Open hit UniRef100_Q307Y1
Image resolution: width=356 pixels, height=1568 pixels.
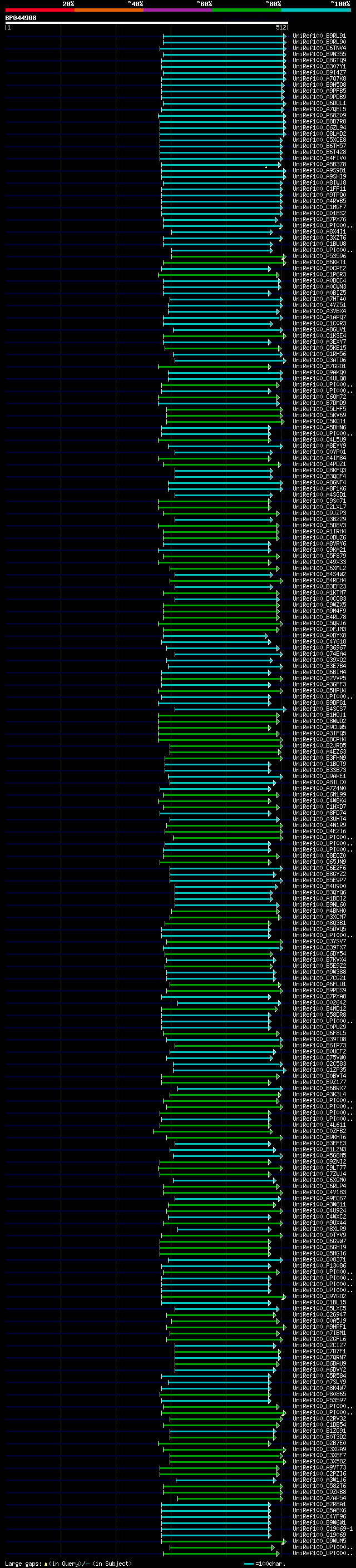[x=319, y=66]
